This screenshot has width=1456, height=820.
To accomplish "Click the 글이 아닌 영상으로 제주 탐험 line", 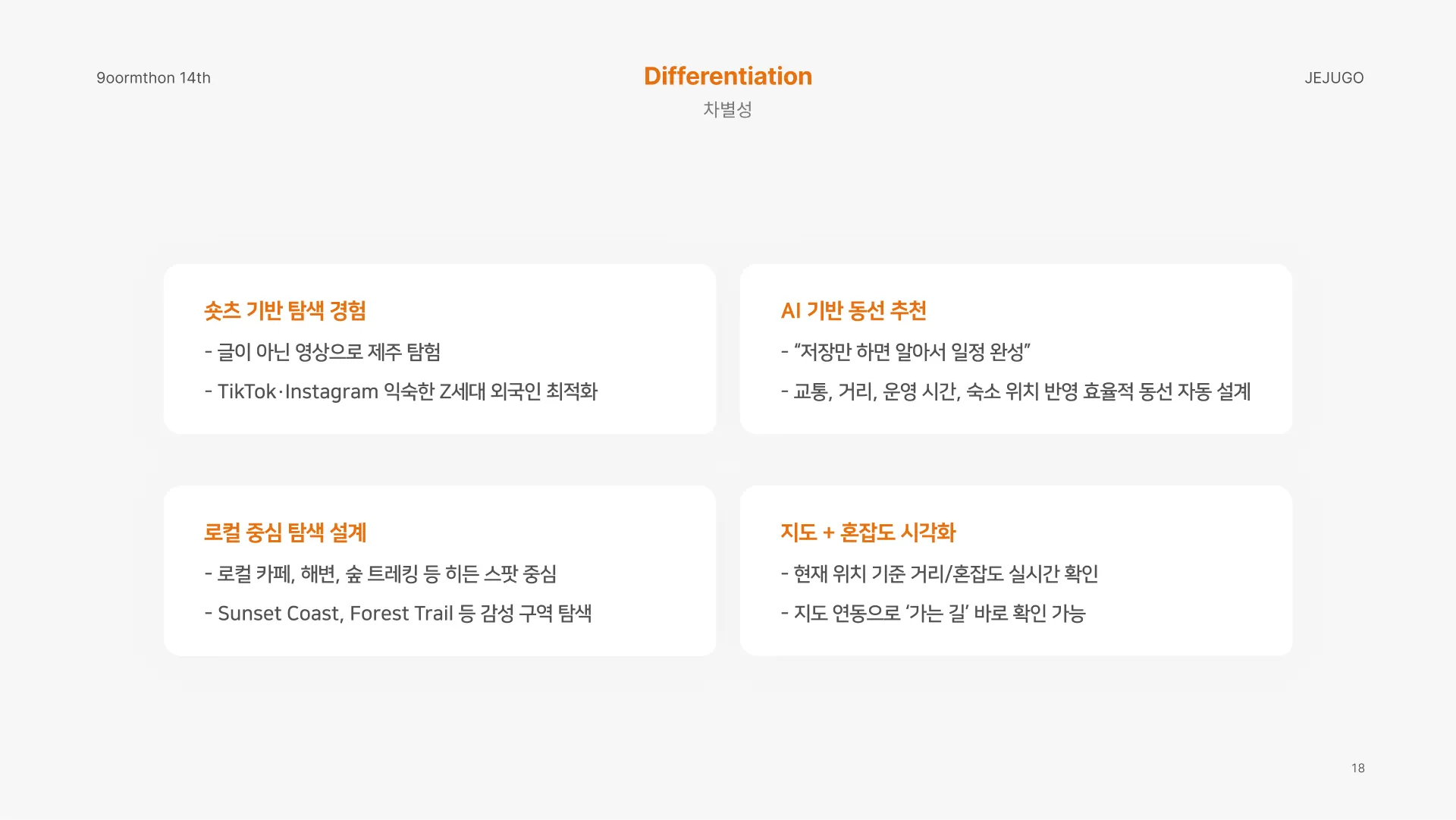I will coord(322,352).
